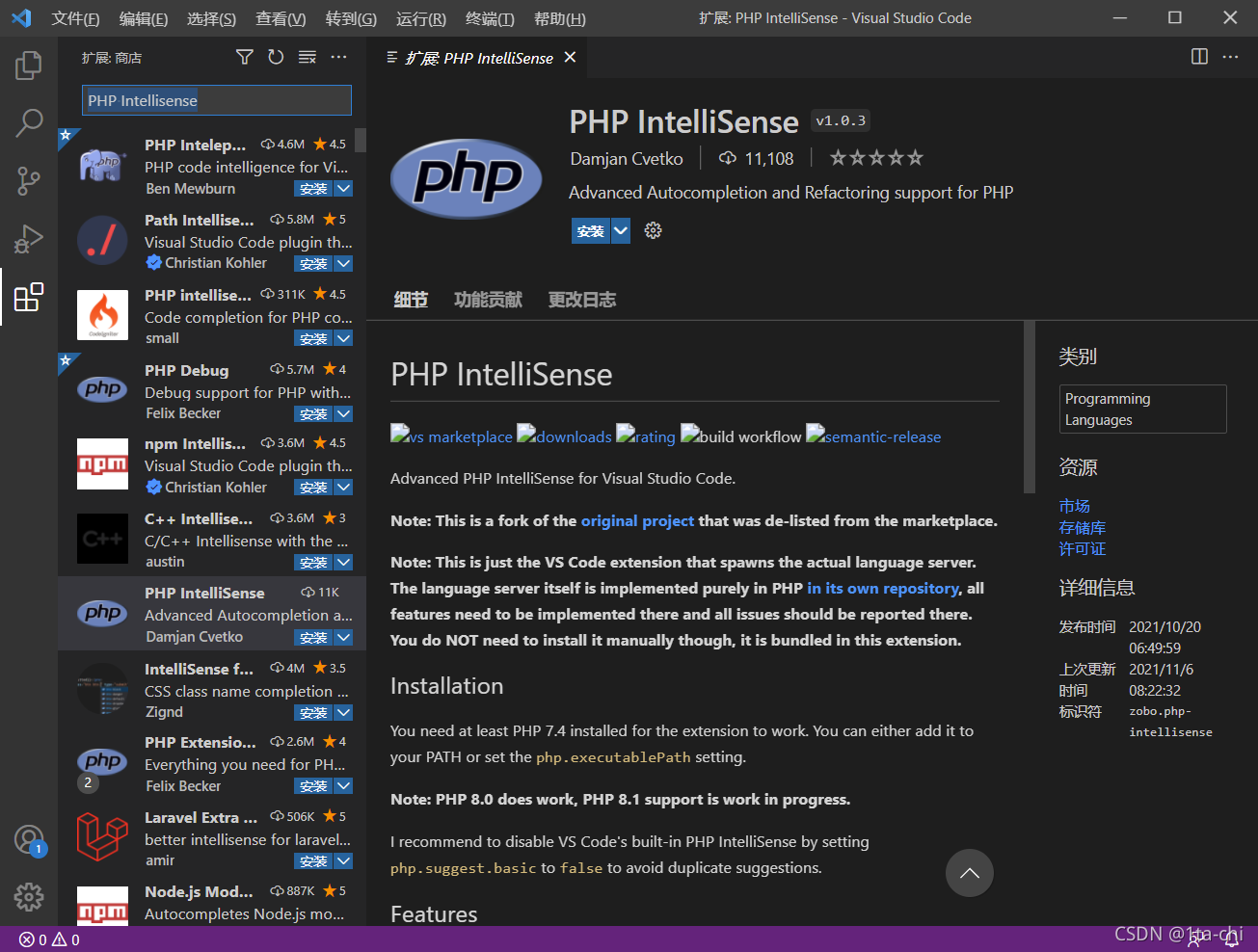
Task: Expand install dropdown for Path Intellisense
Action: coord(343,264)
